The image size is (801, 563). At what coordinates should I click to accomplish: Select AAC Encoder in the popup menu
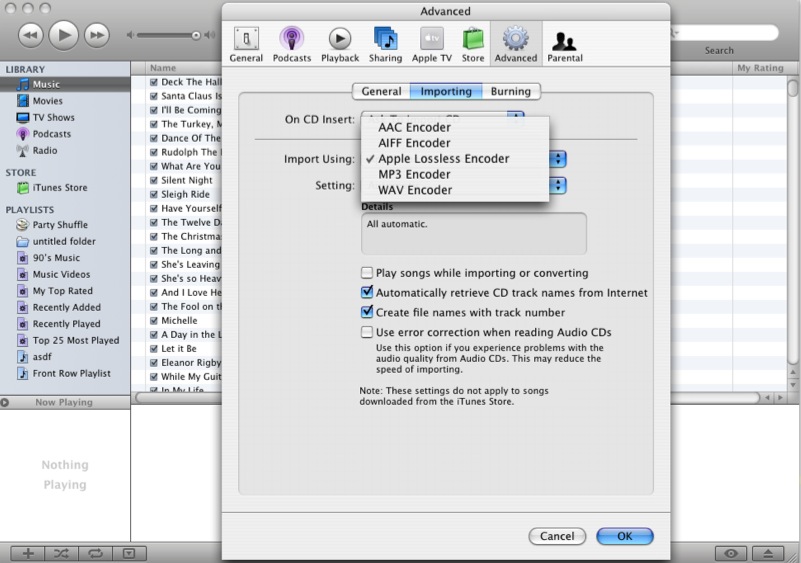click(x=414, y=128)
